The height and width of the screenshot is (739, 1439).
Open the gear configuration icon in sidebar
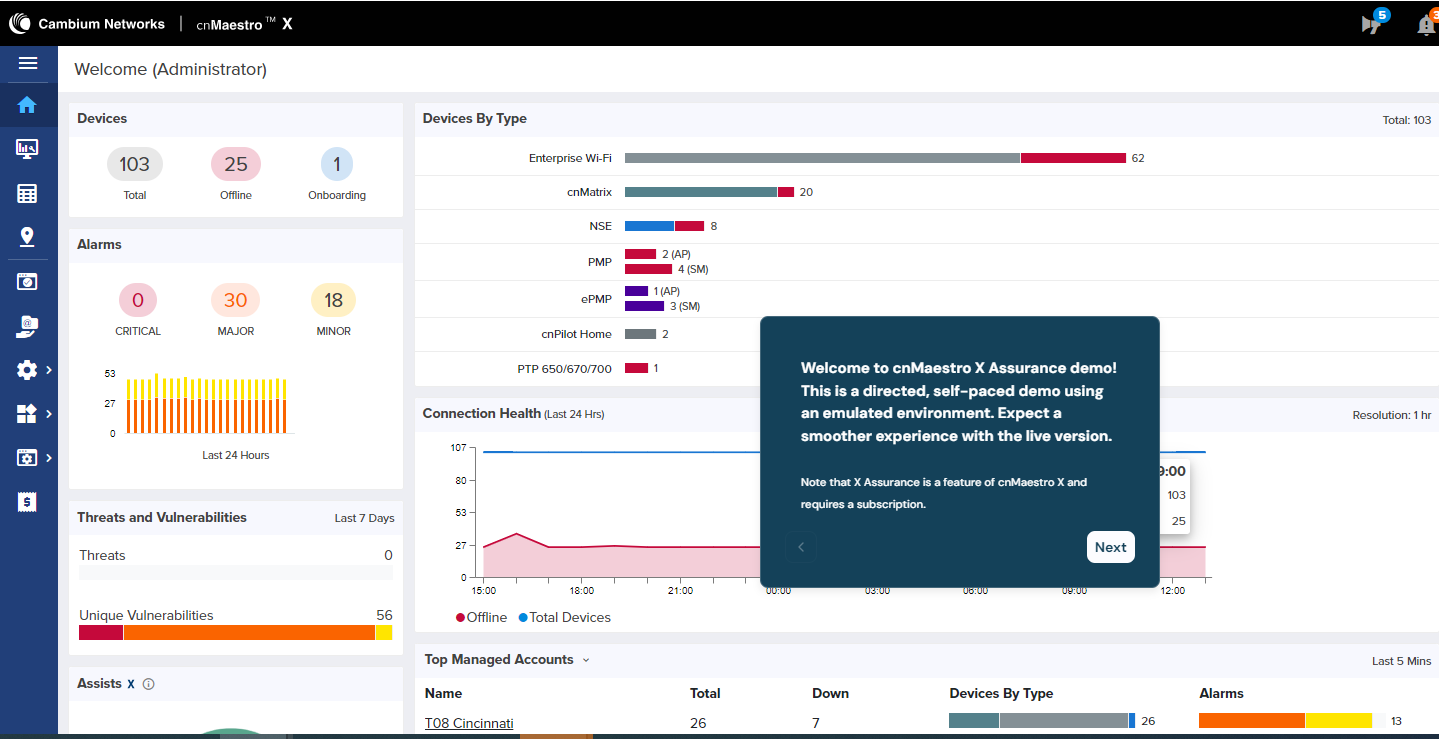tap(27, 370)
